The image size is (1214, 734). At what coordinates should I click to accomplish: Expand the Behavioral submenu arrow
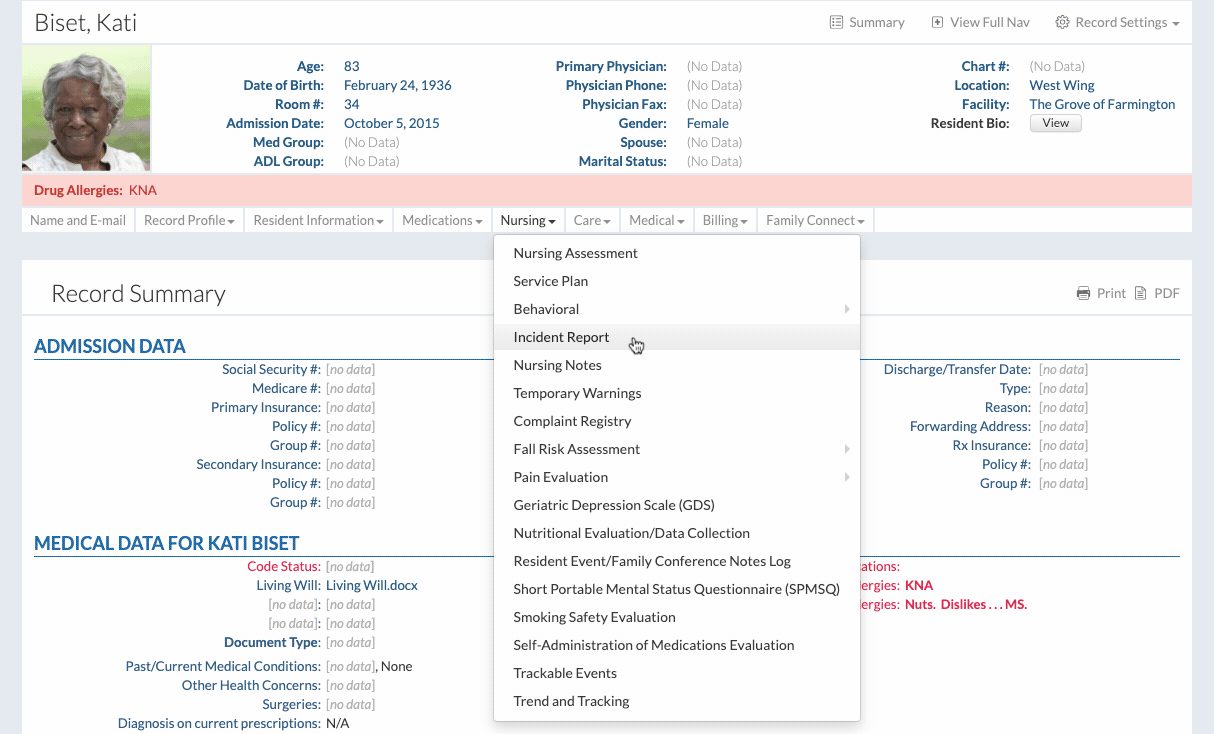coord(847,309)
